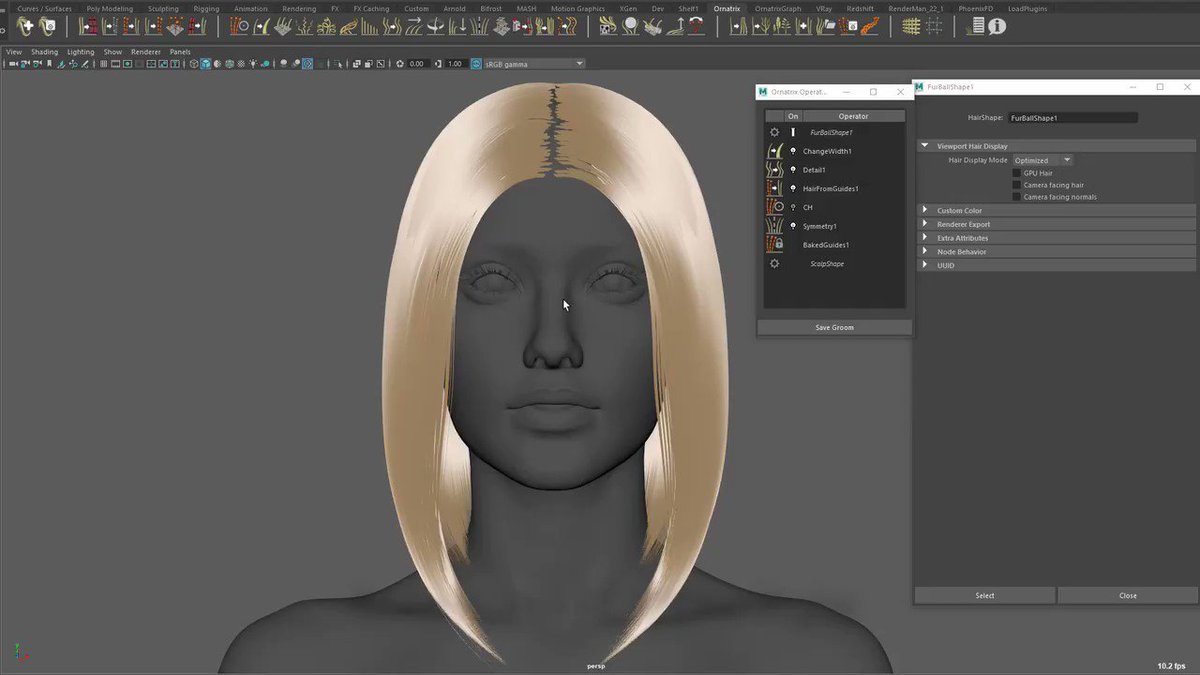Screen dimensions: 1200x675
Task: Click the info speech-bubble icon on the shelf
Action: pyautogui.click(x=997, y=27)
